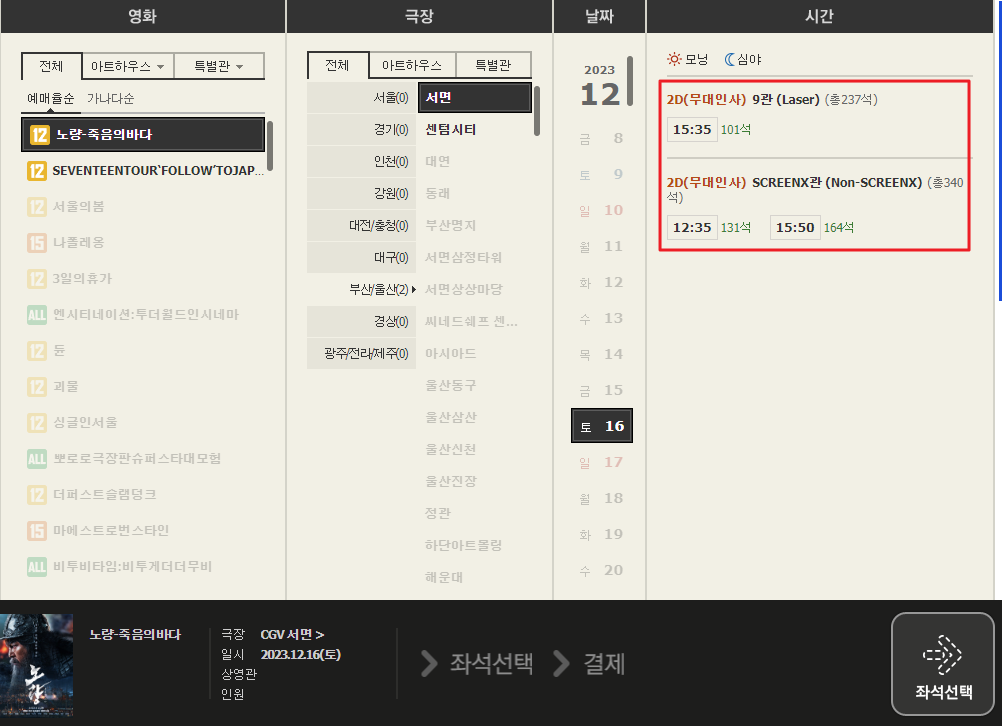
Task: Select the 전체 tab in the 극장 panel
Action: (x=338, y=64)
